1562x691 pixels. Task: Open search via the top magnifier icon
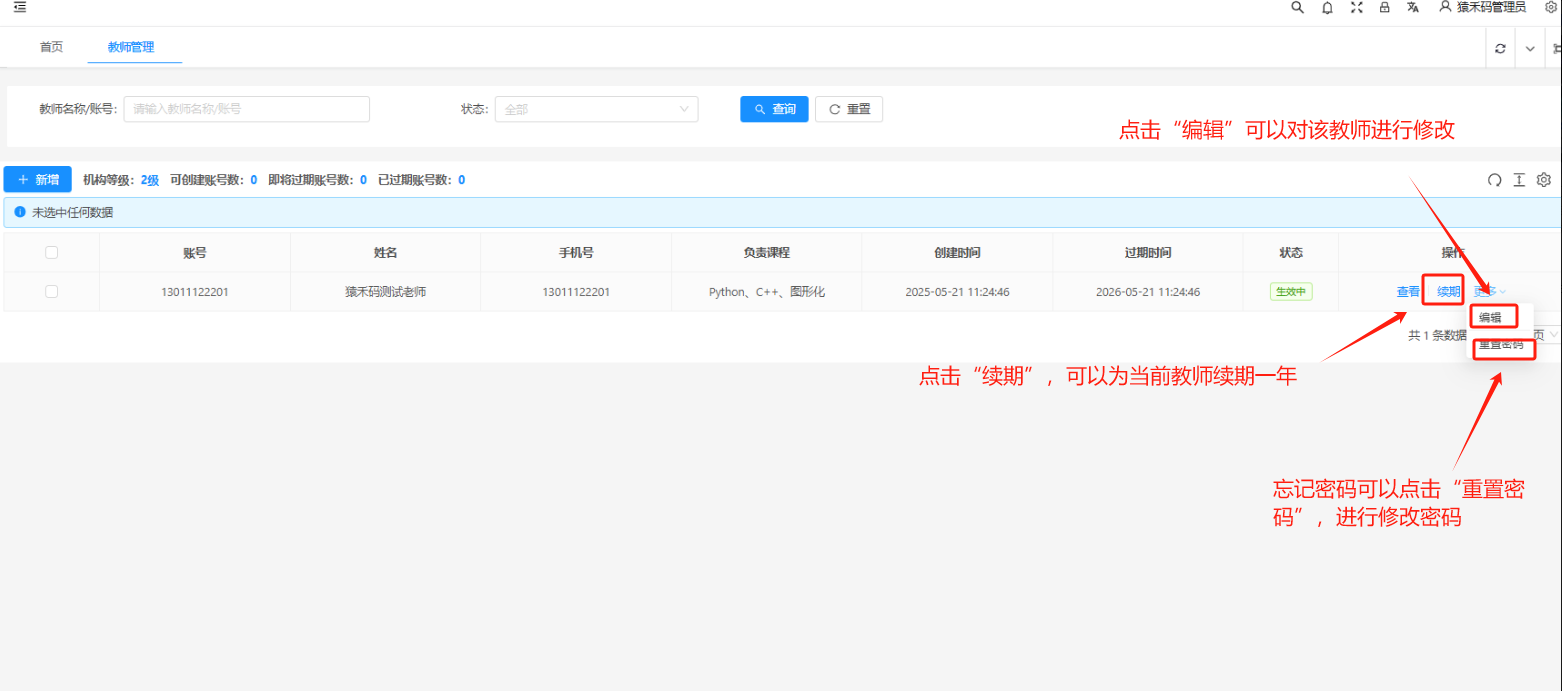[x=1297, y=7]
